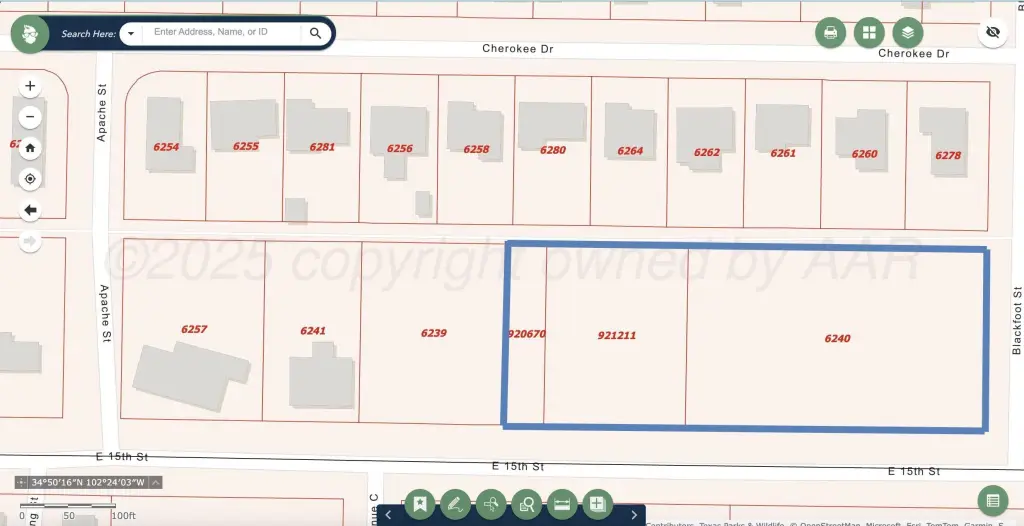
Task: Find my location on the map
Action: [x=30, y=179]
